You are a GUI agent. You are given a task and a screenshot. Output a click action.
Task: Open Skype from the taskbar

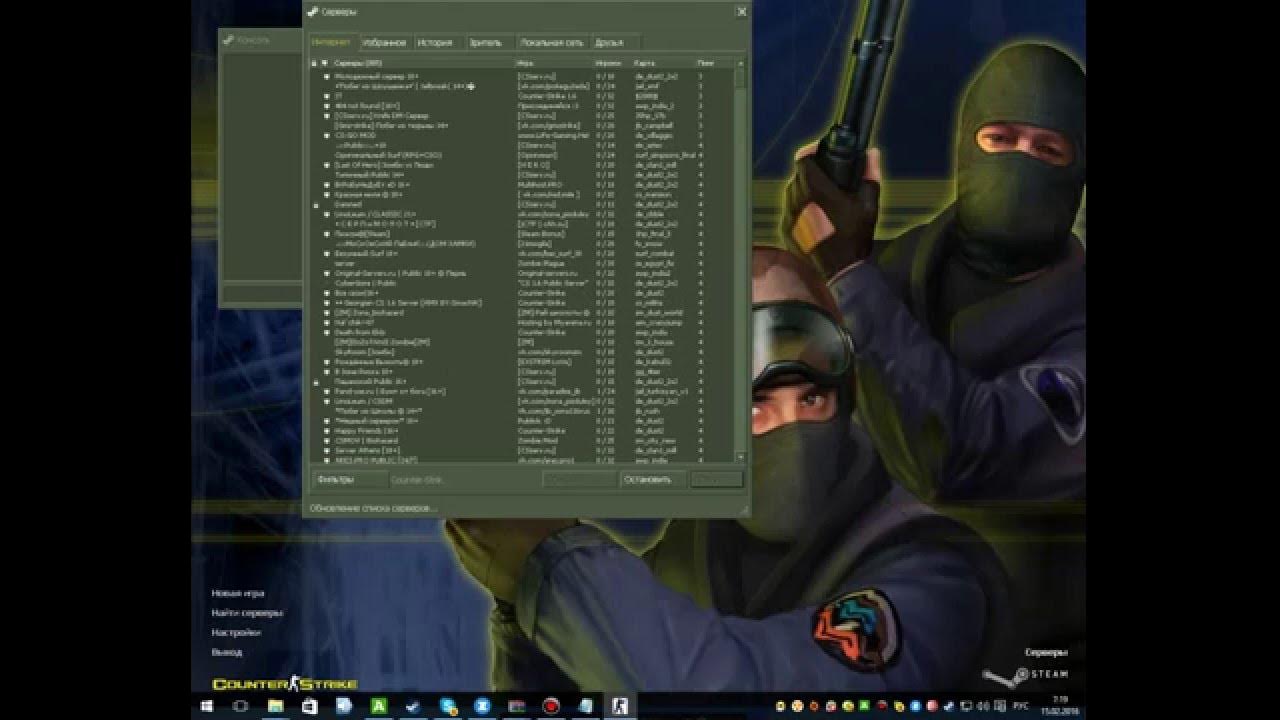(448, 705)
